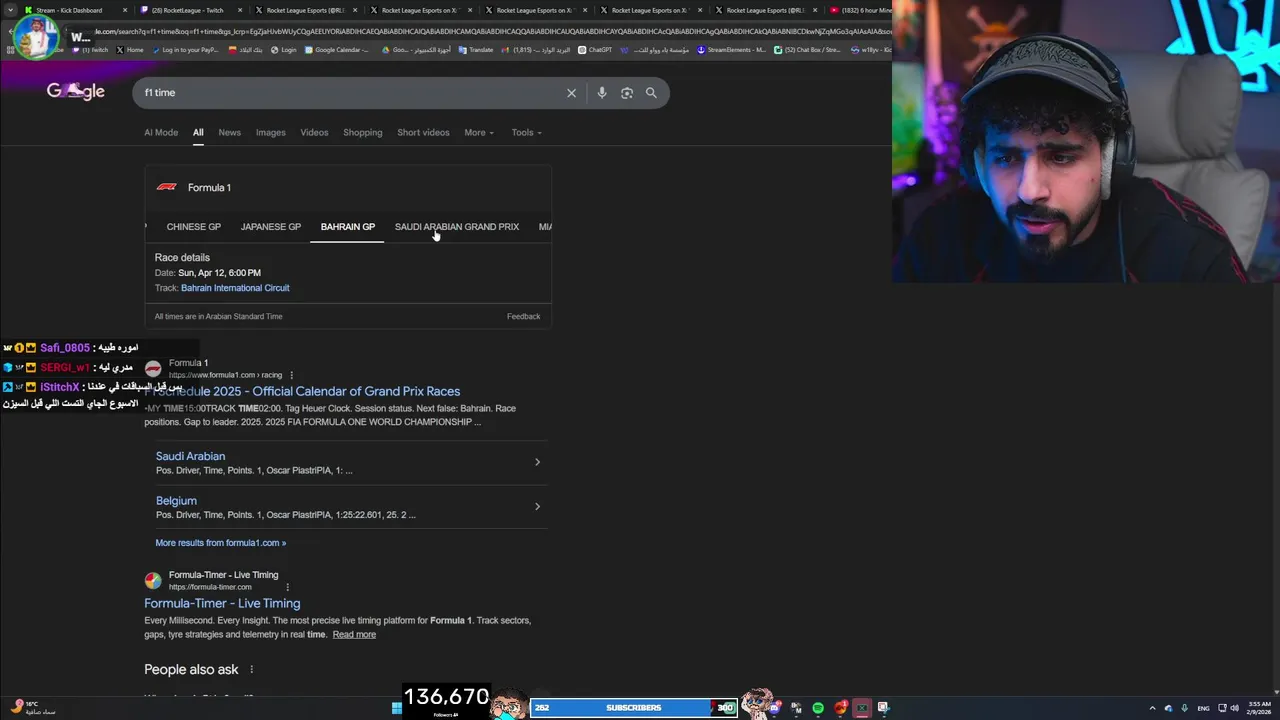Click the Formula-Timer site favicon
This screenshot has width=1280, height=720.
(153, 580)
